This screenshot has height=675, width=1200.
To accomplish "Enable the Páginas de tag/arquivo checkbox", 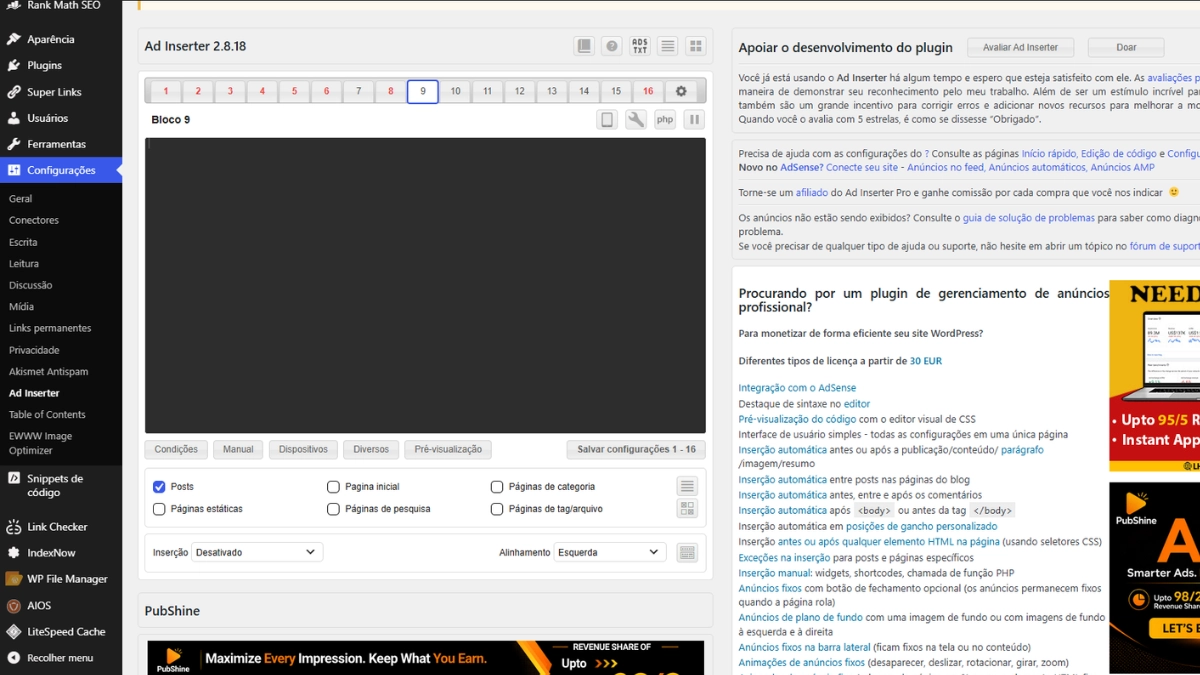I will tap(497, 509).
